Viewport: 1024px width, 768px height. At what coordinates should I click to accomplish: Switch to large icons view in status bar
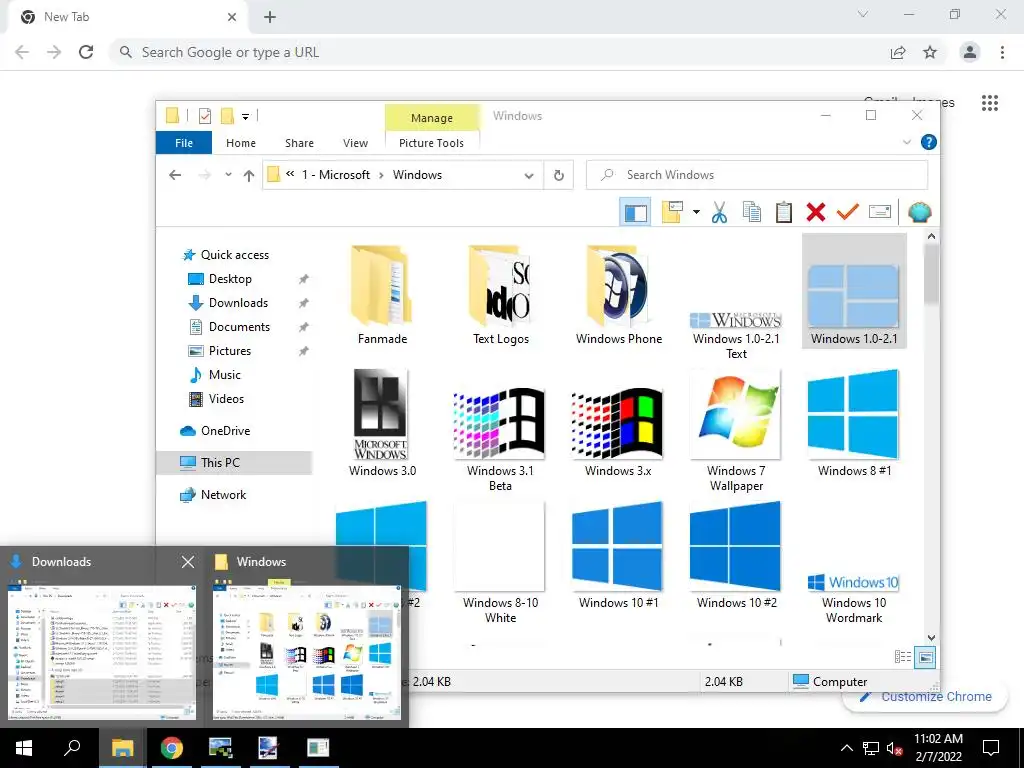click(x=925, y=657)
